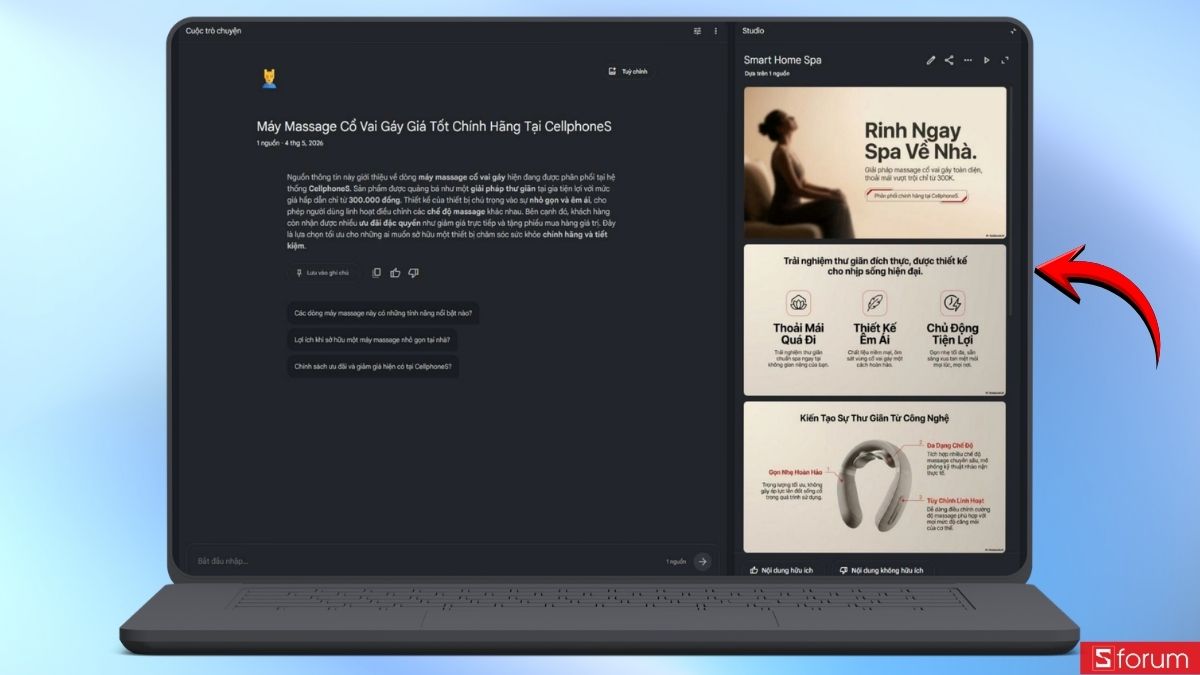
Task: Mark Nội dung hữu ích
Action: (x=782, y=570)
